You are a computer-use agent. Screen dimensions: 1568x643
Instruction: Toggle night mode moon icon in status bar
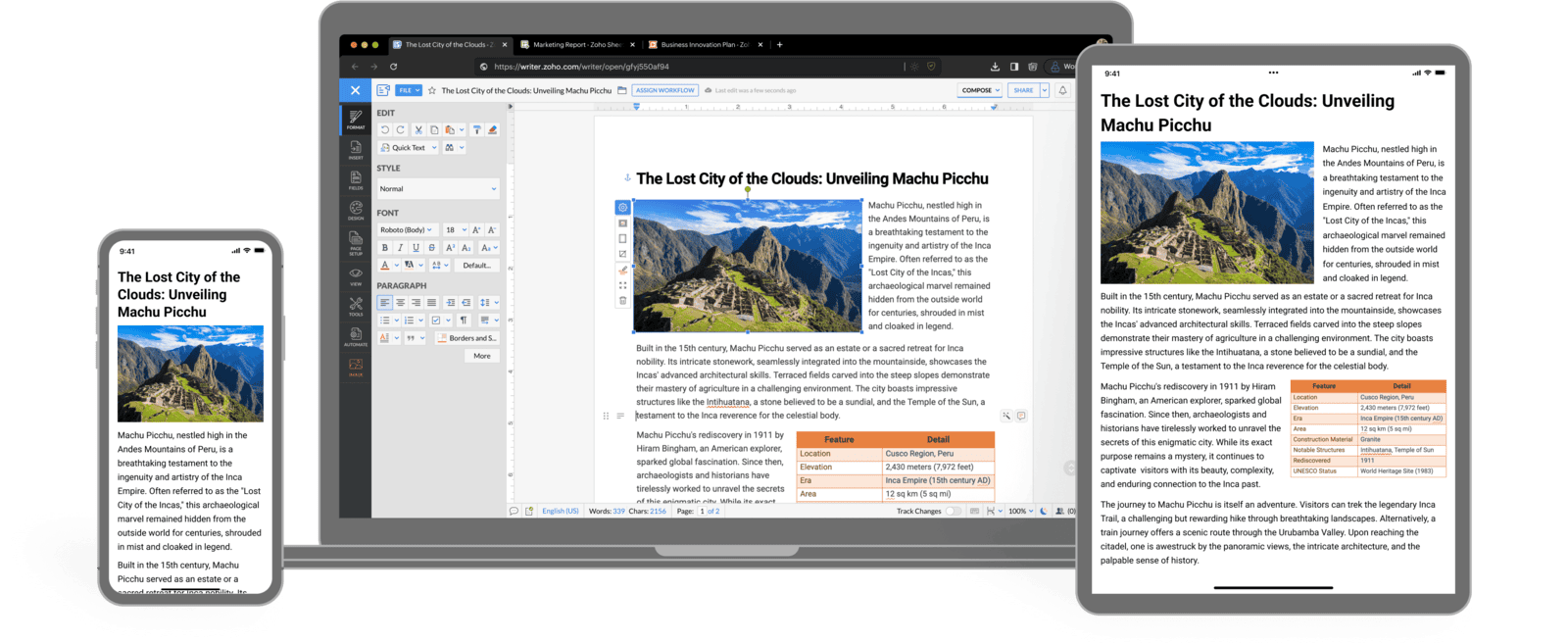point(1044,511)
